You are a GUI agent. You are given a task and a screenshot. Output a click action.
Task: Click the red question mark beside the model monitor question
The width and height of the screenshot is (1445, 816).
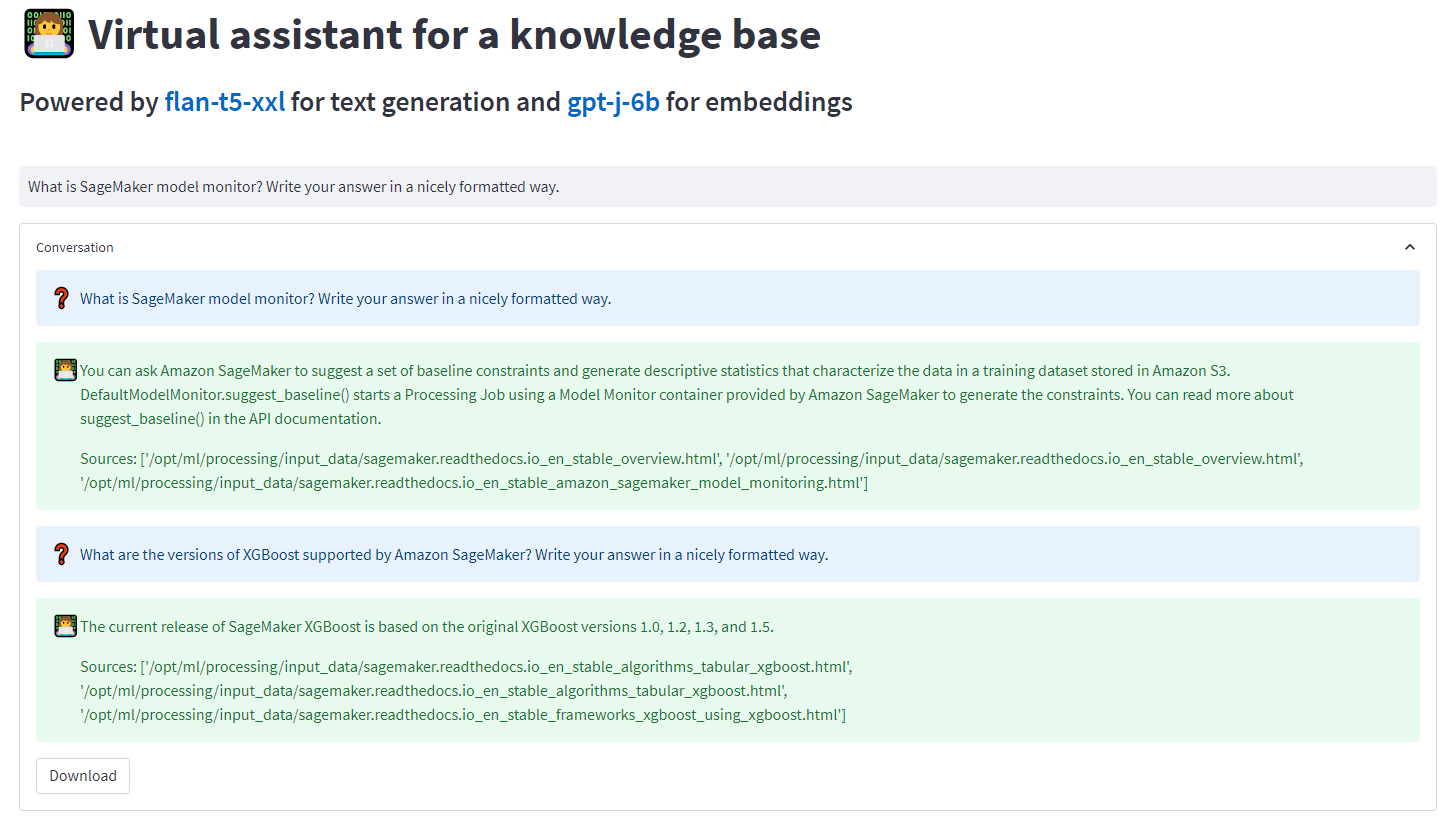62,298
